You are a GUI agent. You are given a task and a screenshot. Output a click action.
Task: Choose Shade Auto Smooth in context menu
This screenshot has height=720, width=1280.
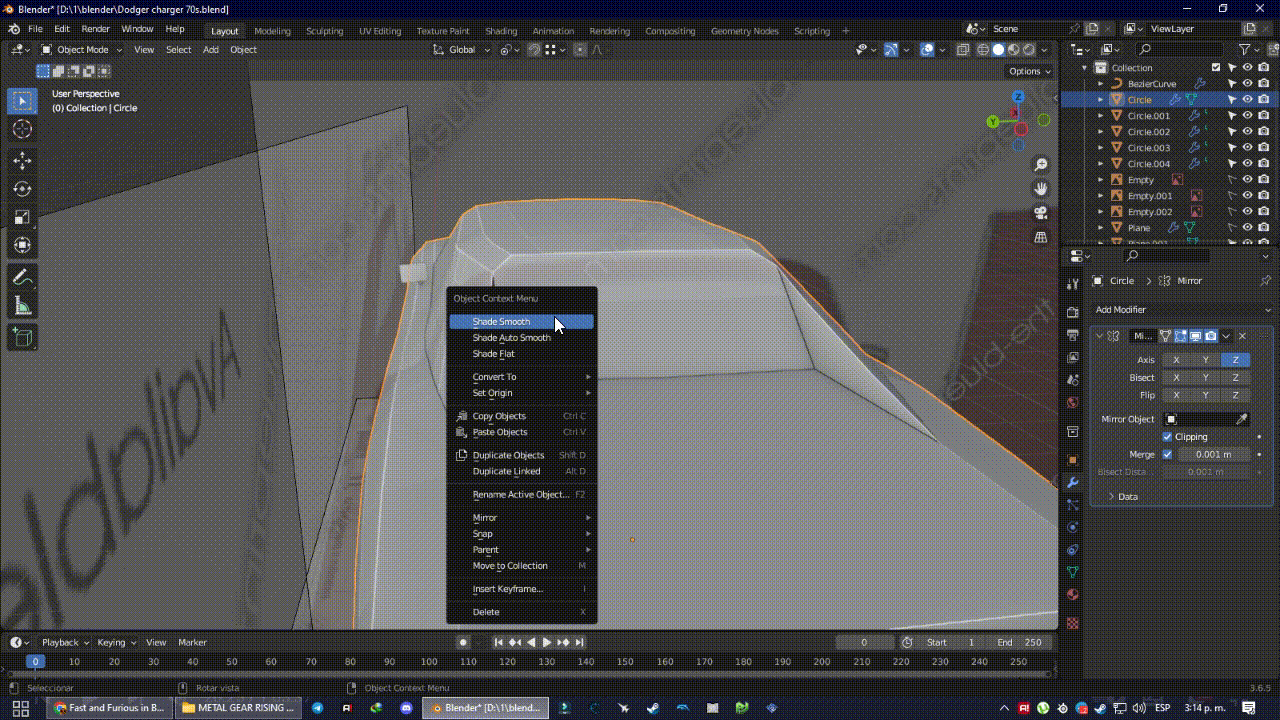click(x=521, y=338)
